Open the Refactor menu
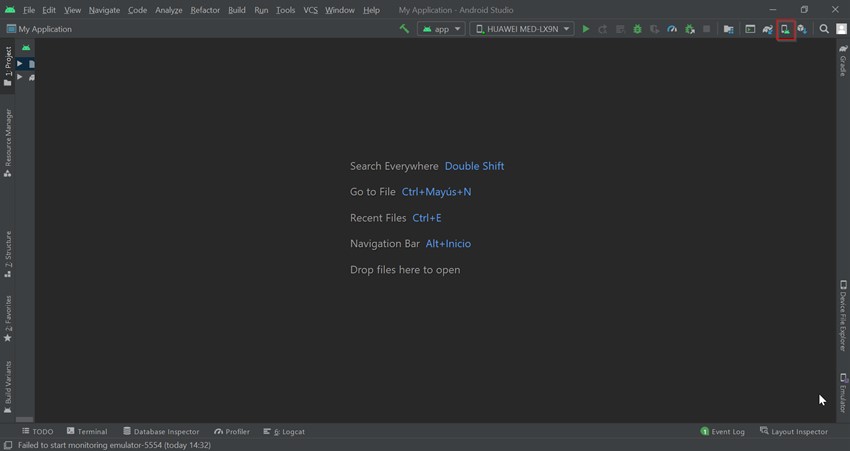The width and height of the screenshot is (850, 451). point(205,10)
